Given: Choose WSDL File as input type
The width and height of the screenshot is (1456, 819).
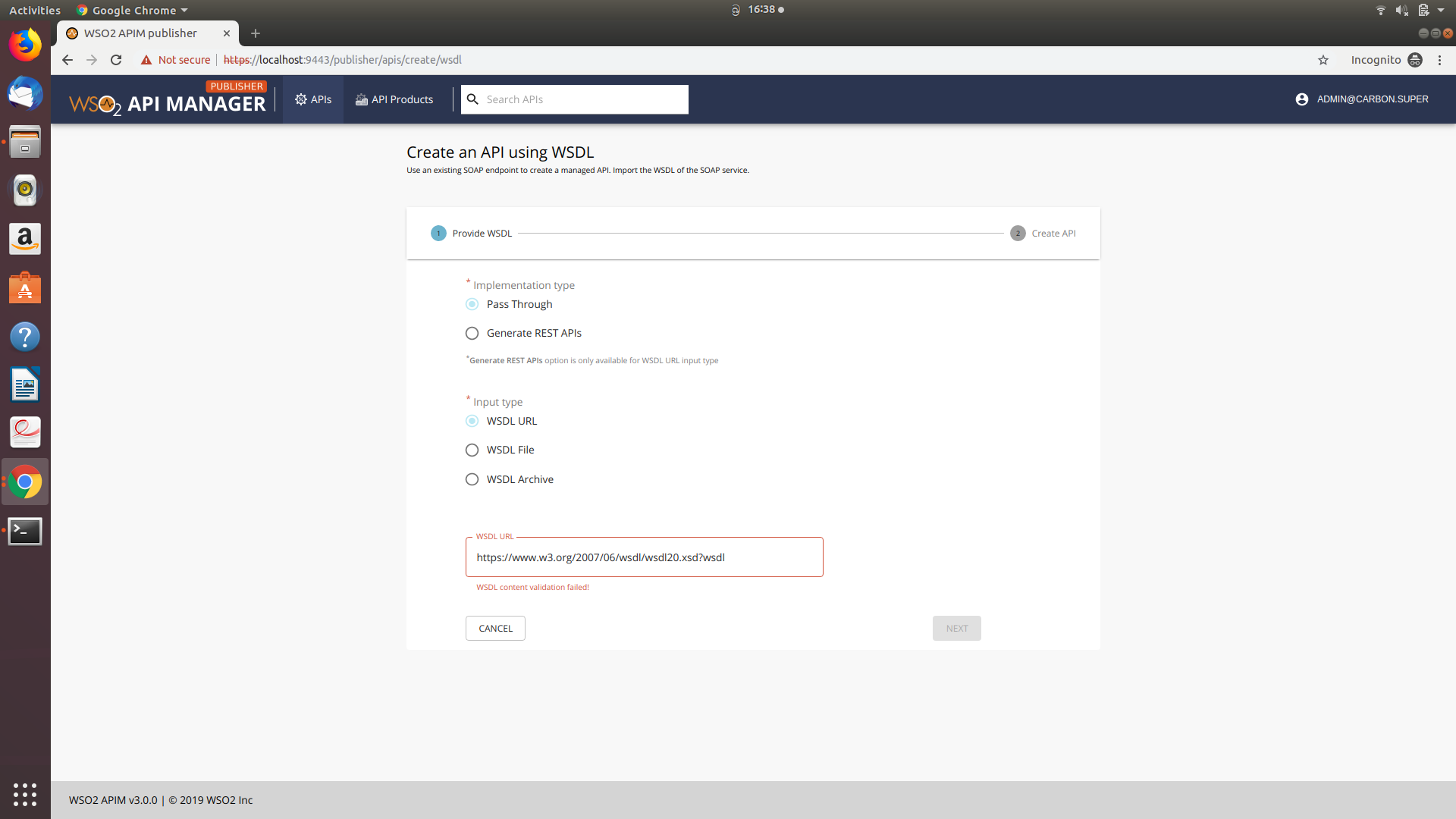Looking at the screenshot, I should [x=472, y=450].
